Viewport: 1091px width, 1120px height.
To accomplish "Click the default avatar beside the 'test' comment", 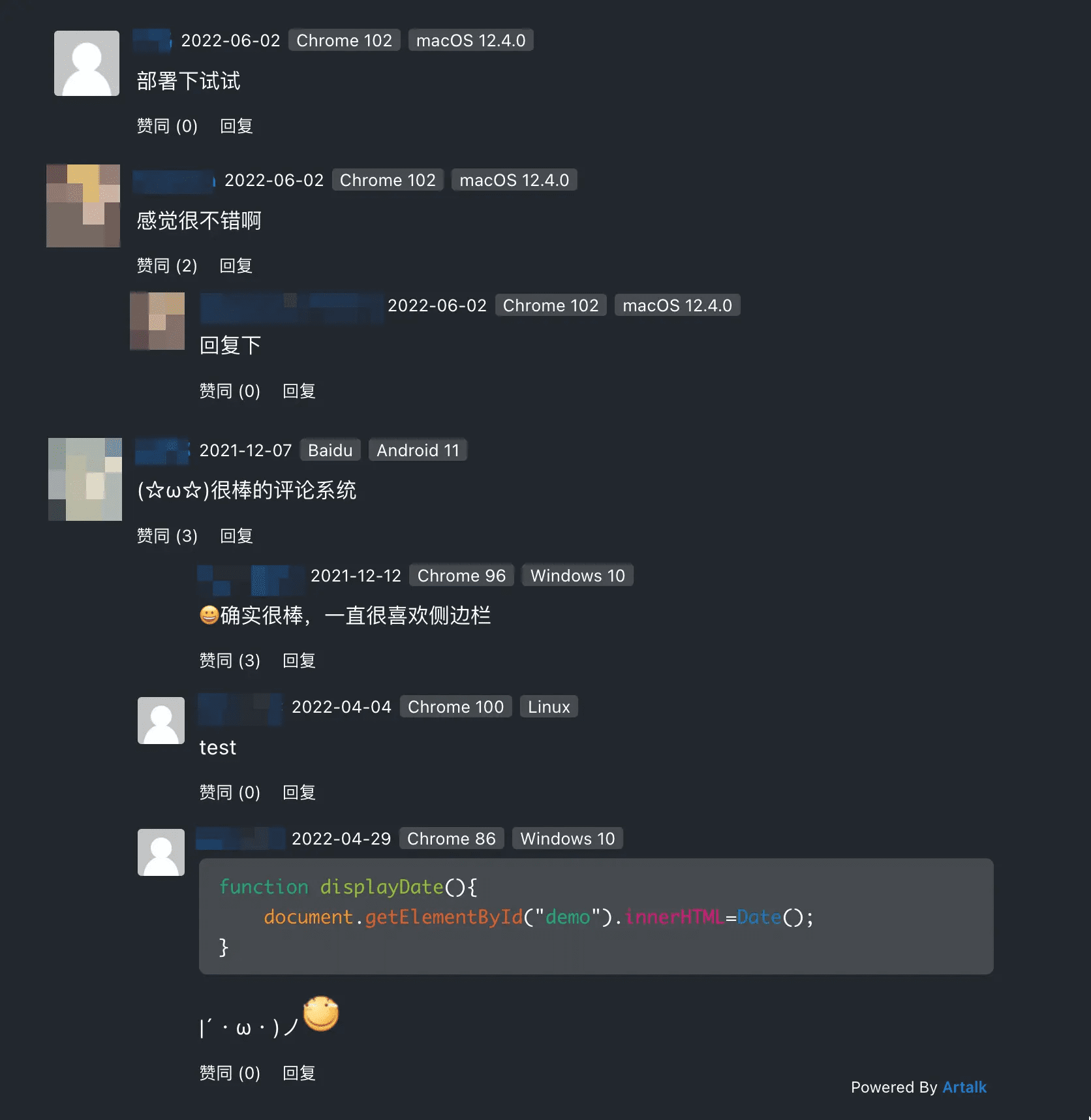I will (161, 721).
